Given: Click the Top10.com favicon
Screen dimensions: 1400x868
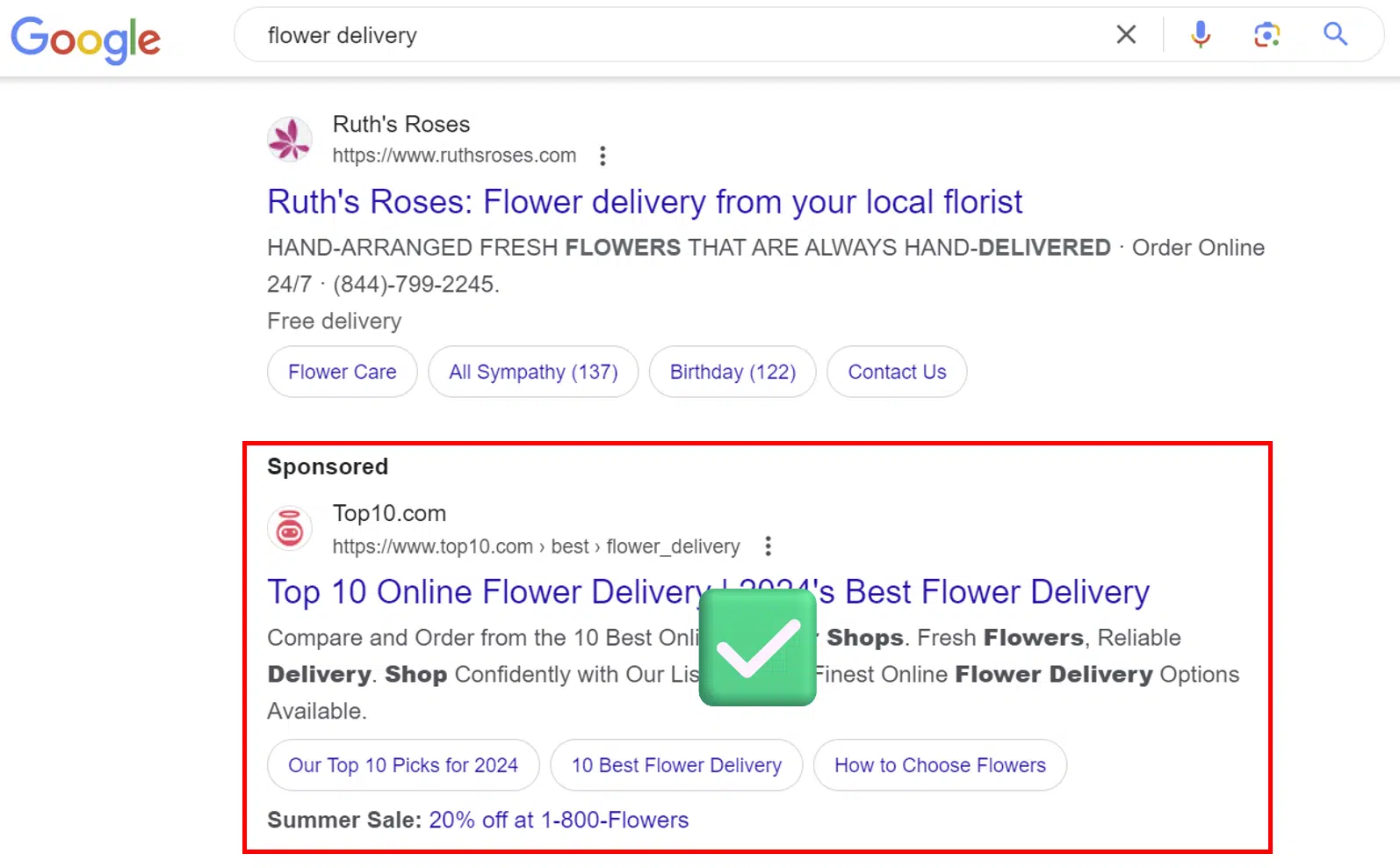Looking at the screenshot, I should point(290,528).
